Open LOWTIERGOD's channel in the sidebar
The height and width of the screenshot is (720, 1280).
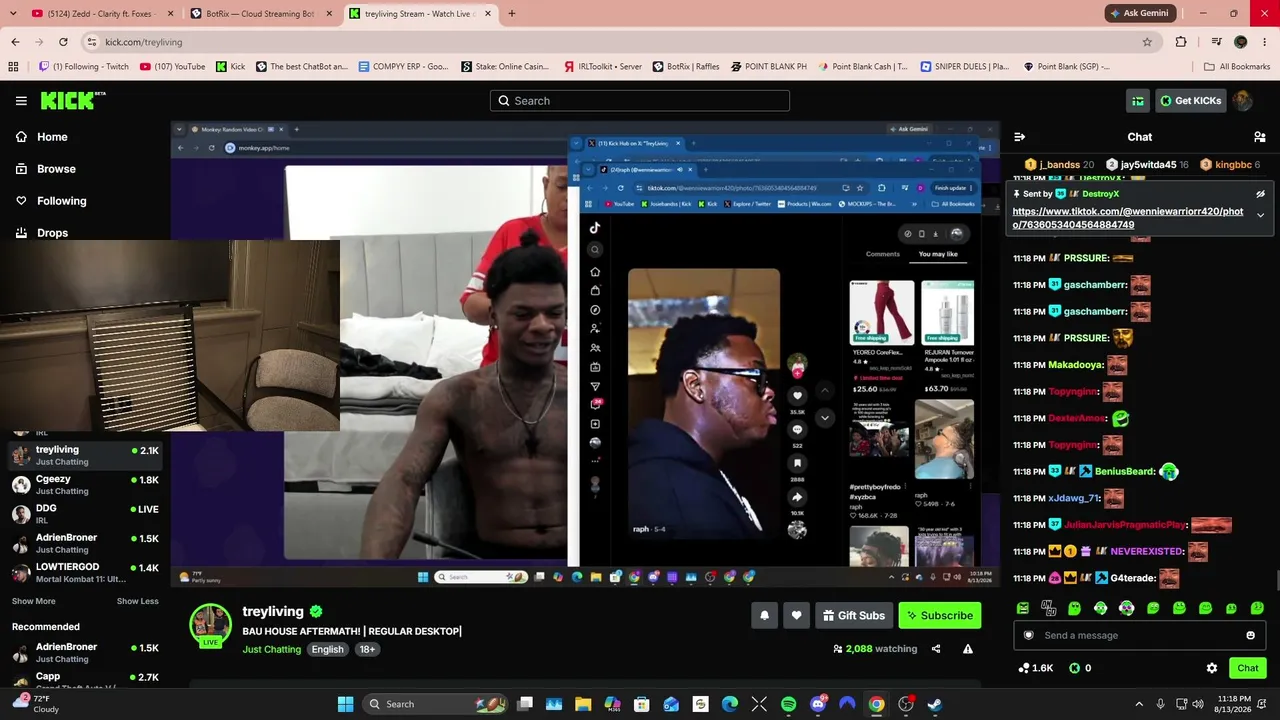(84, 572)
